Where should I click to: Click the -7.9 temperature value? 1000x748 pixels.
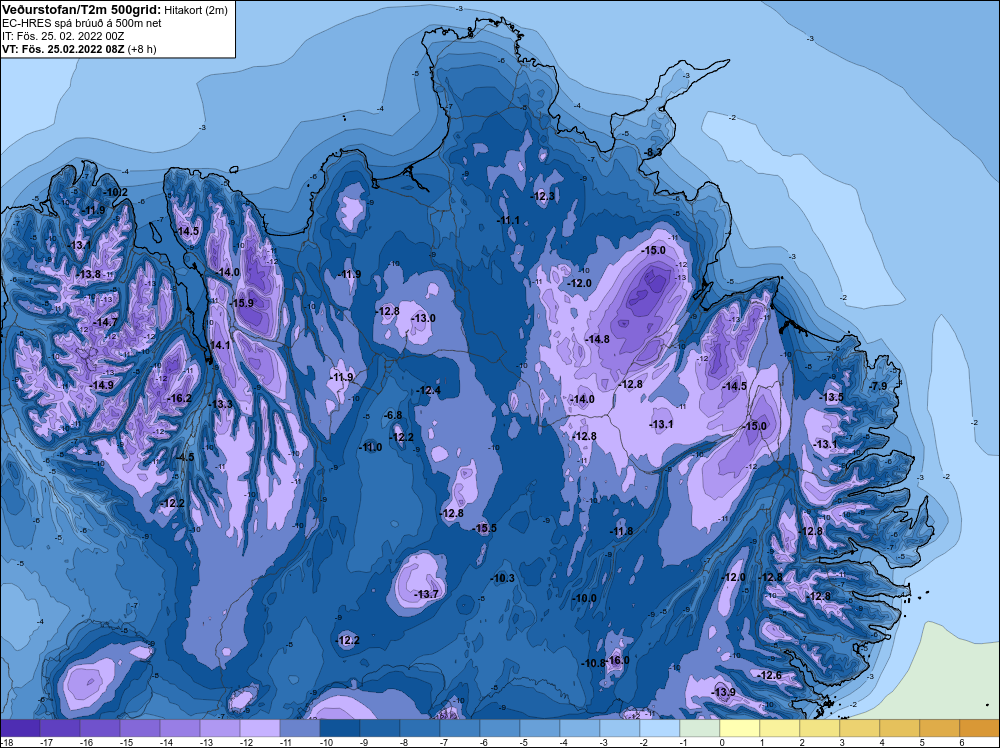(878, 386)
